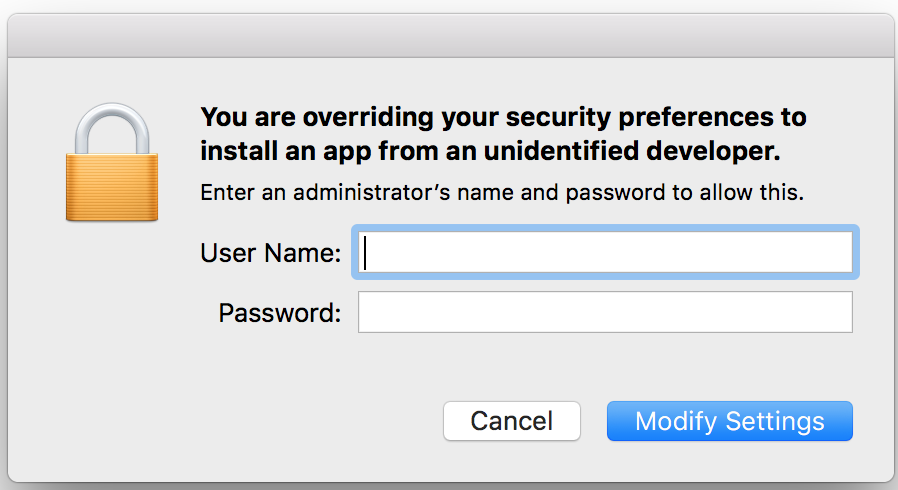
Task: Dismiss the dialog with Cancel
Action: point(511,421)
